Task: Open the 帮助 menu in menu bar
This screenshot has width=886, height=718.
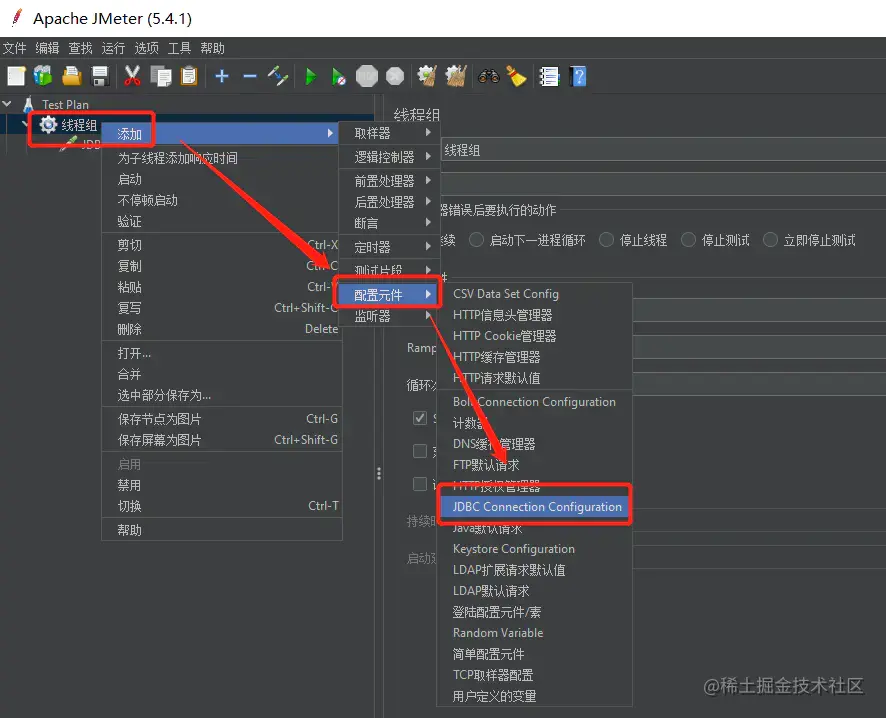Action: 212,48
